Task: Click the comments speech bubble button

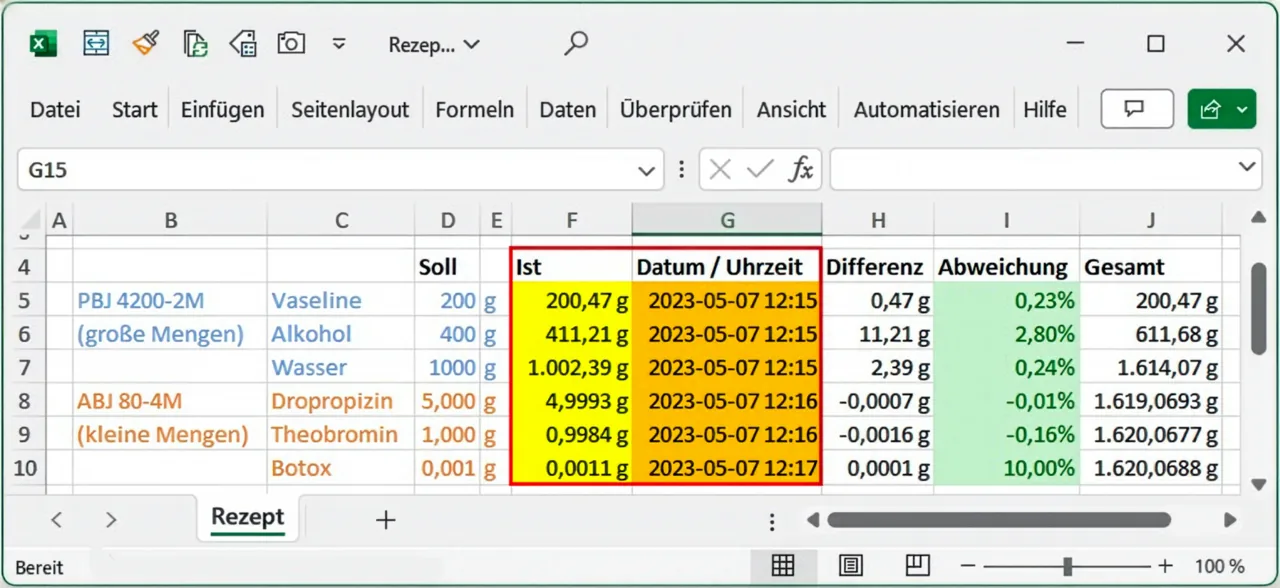Action: coord(1137,109)
